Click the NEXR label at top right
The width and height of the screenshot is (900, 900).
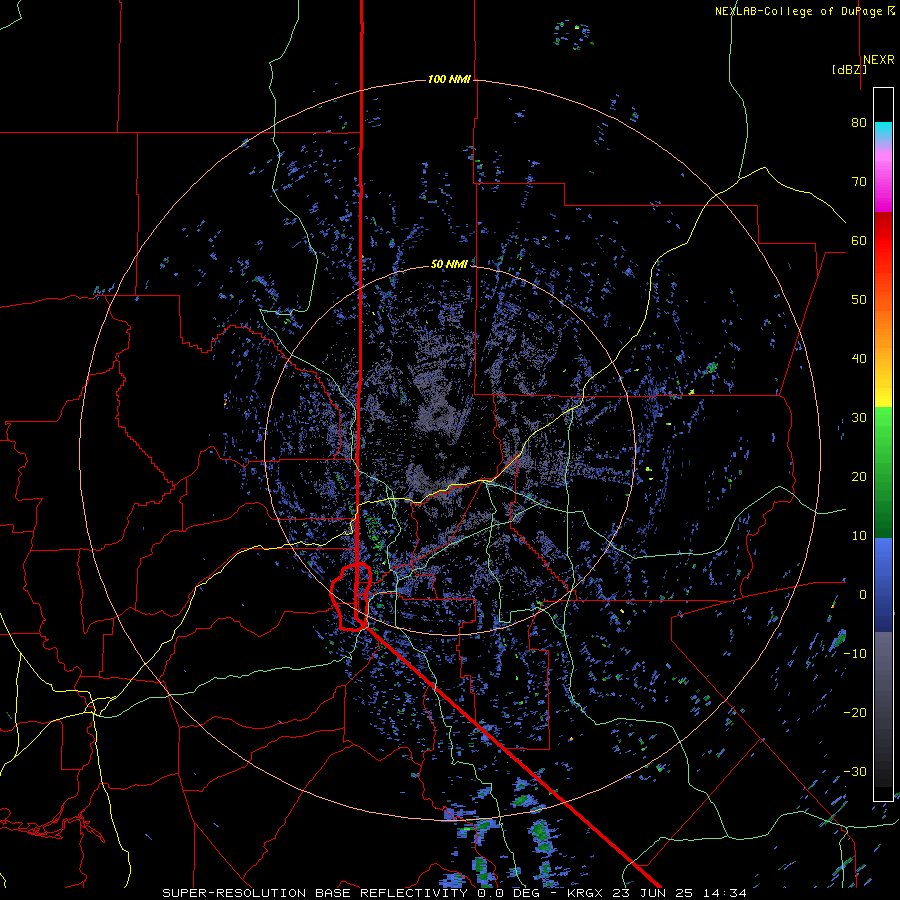coord(879,60)
